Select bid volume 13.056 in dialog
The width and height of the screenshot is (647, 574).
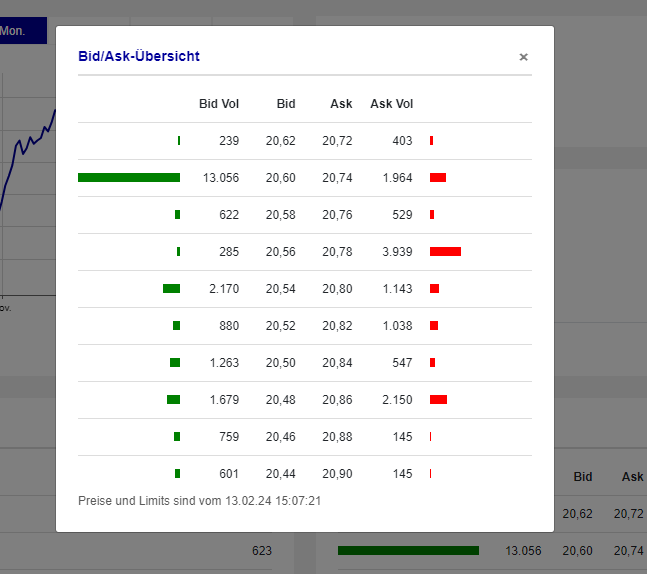[221, 178]
